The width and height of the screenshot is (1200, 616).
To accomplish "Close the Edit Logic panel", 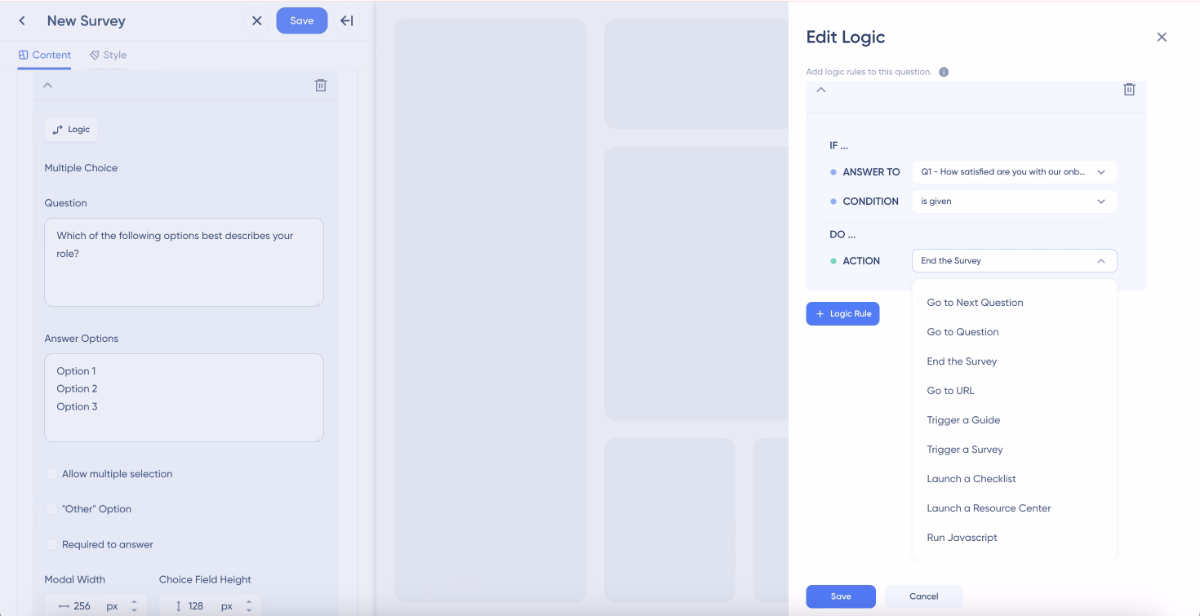I will point(1161,37).
